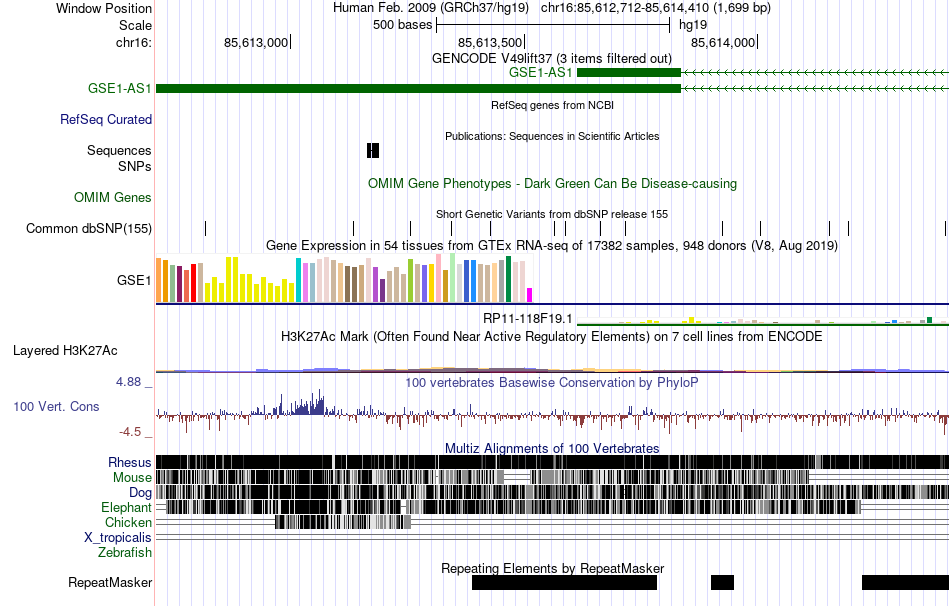Click the Chicken alignment row label

[x=128, y=522]
